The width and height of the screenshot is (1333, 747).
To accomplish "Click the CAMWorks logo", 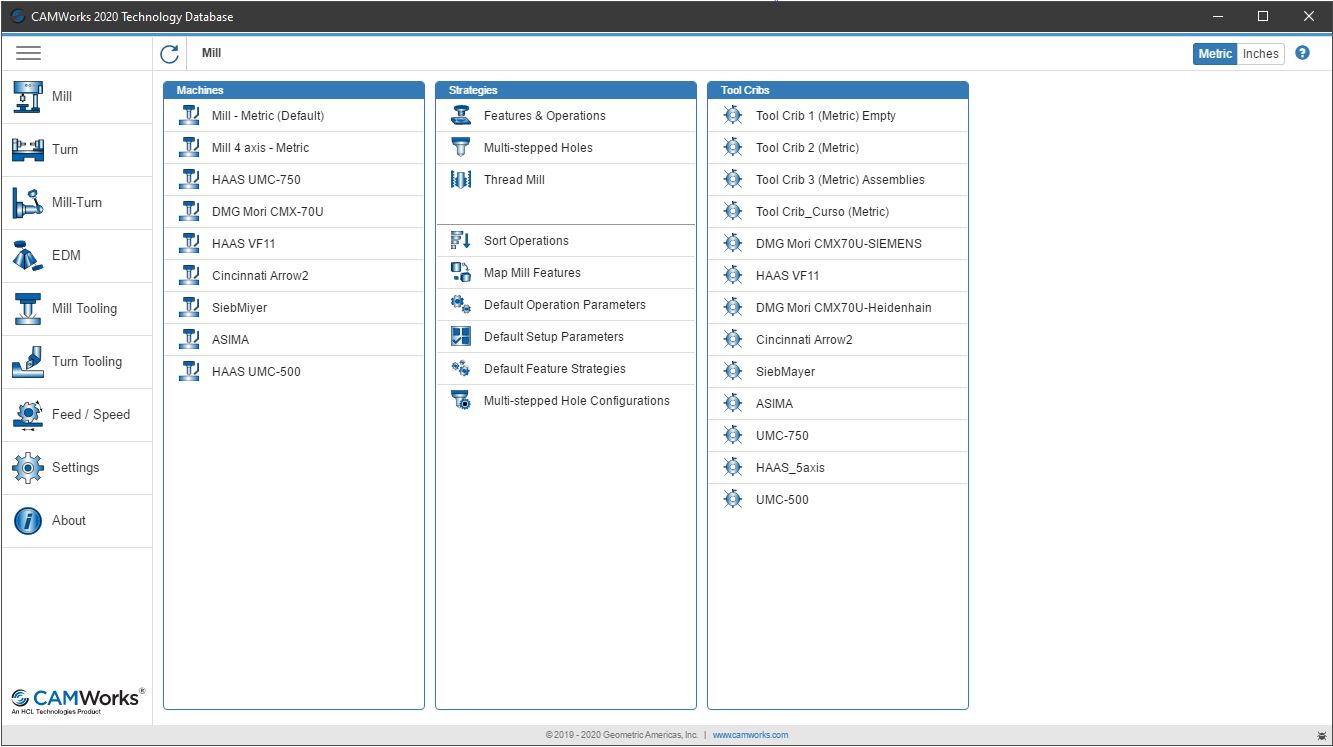I will pos(77,699).
